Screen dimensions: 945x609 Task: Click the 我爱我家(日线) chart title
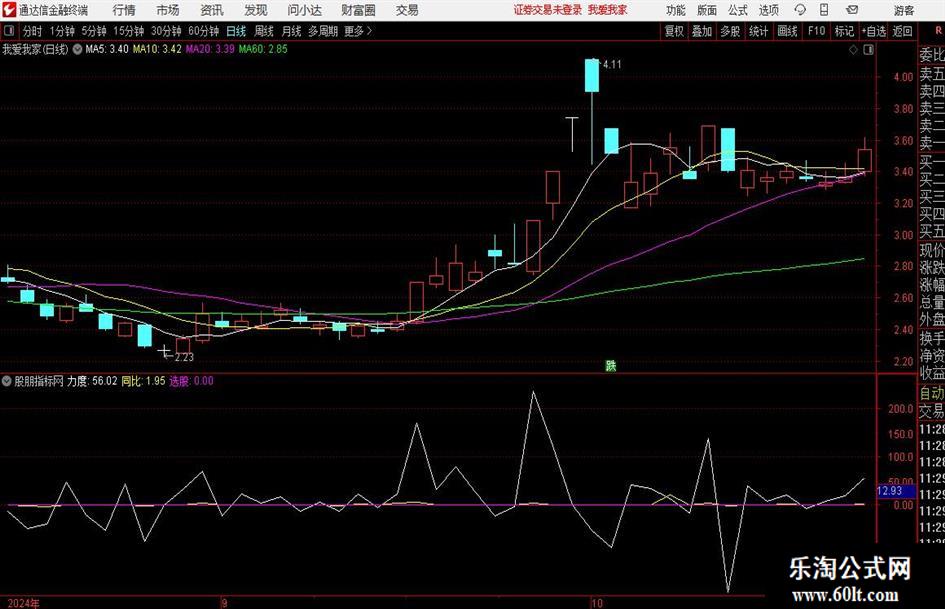click(x=35, y=49)
